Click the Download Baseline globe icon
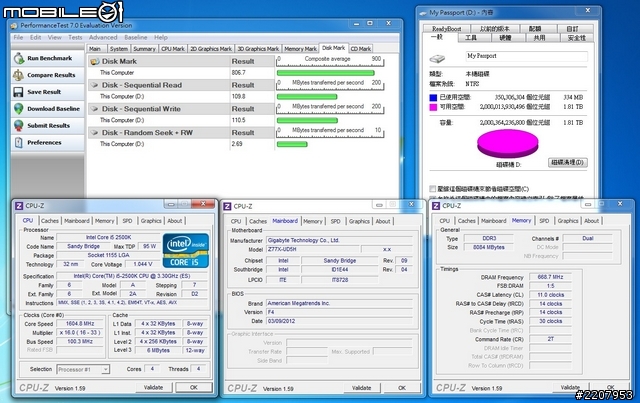 point(18,109)
